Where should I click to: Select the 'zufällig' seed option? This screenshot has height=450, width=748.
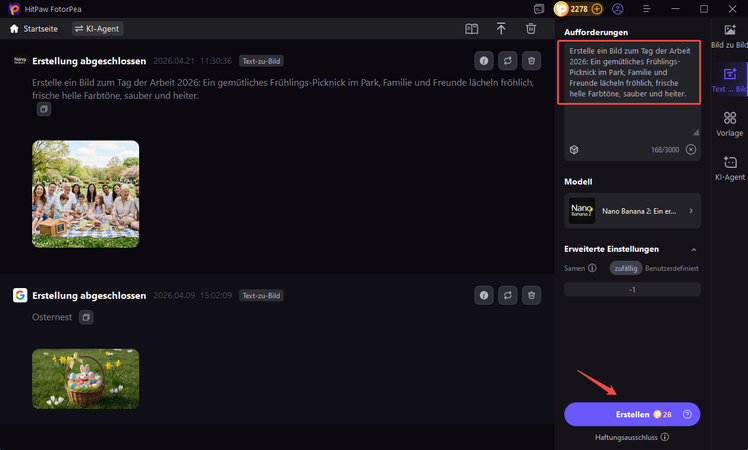coord(625,268)
